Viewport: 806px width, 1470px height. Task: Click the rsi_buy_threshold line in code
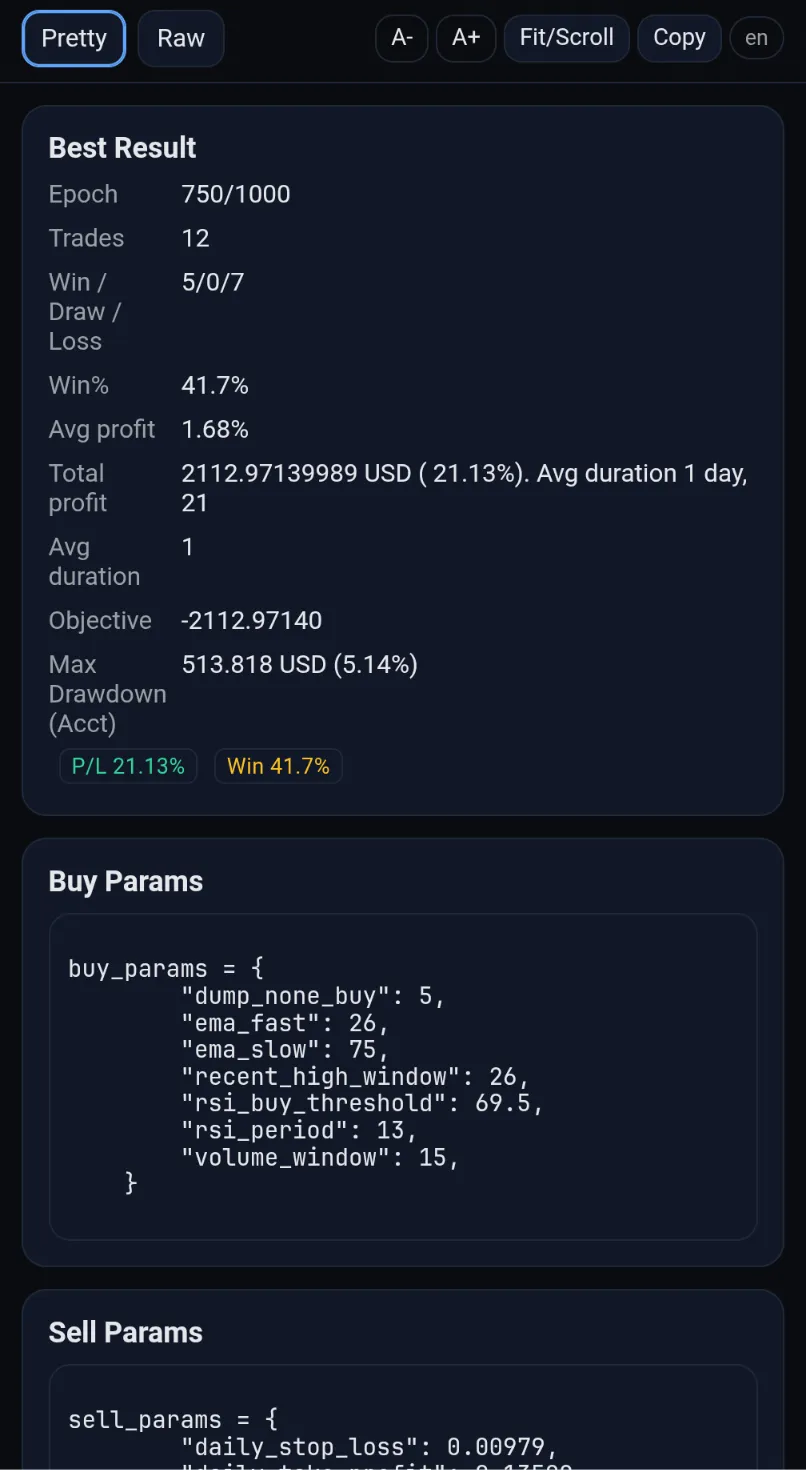tap(362, 1103)
